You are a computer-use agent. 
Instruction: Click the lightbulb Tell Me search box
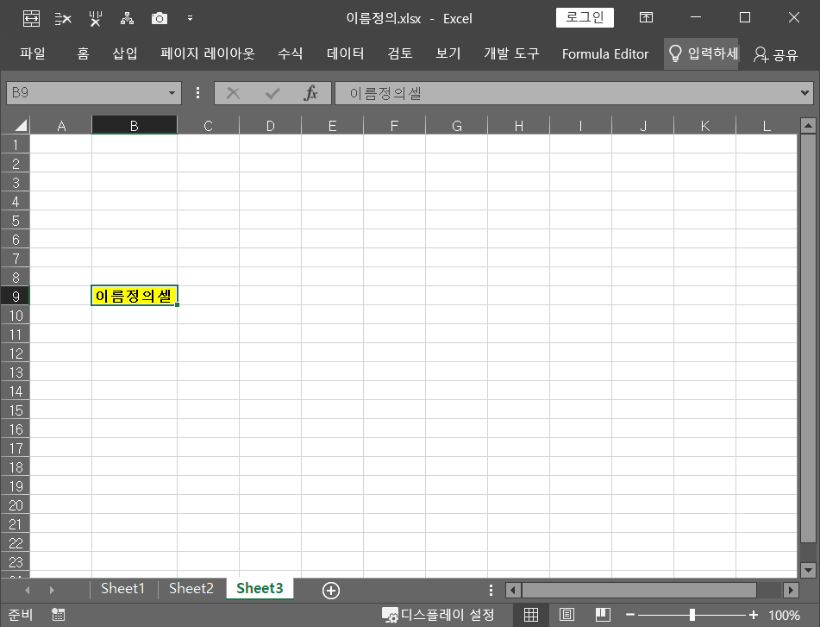[701, 53]
